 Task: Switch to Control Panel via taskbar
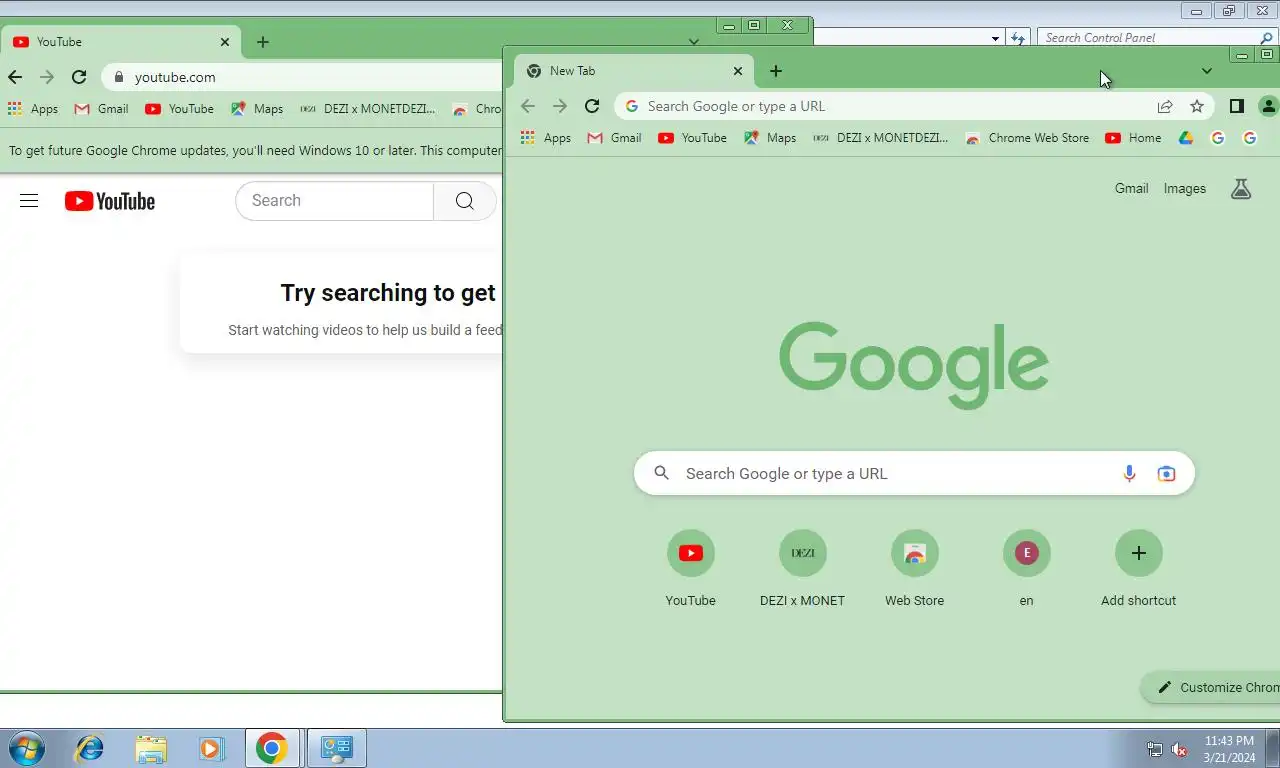point(337,748)
